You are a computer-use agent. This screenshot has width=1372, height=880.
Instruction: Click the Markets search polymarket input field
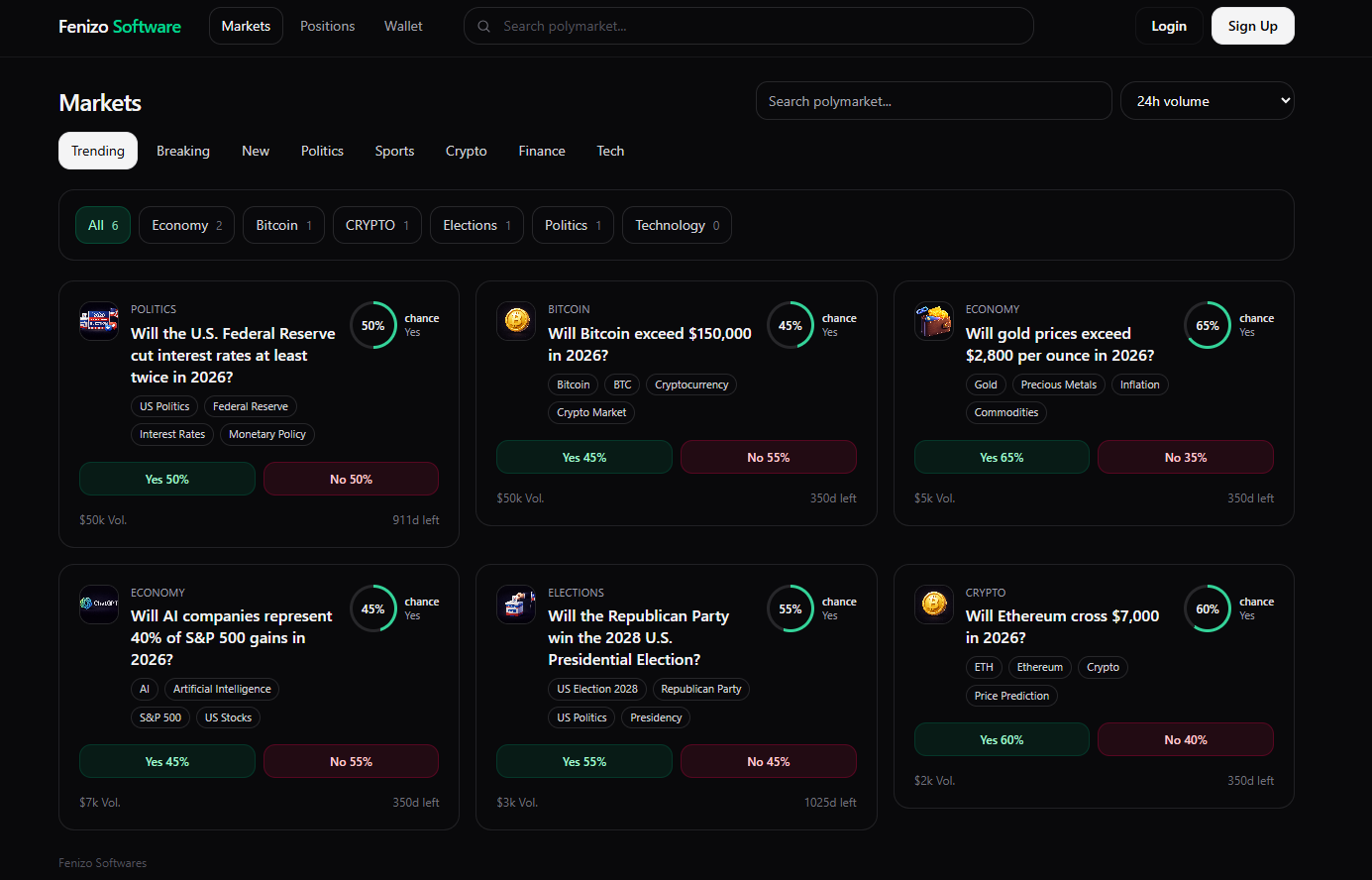(933, 100)
